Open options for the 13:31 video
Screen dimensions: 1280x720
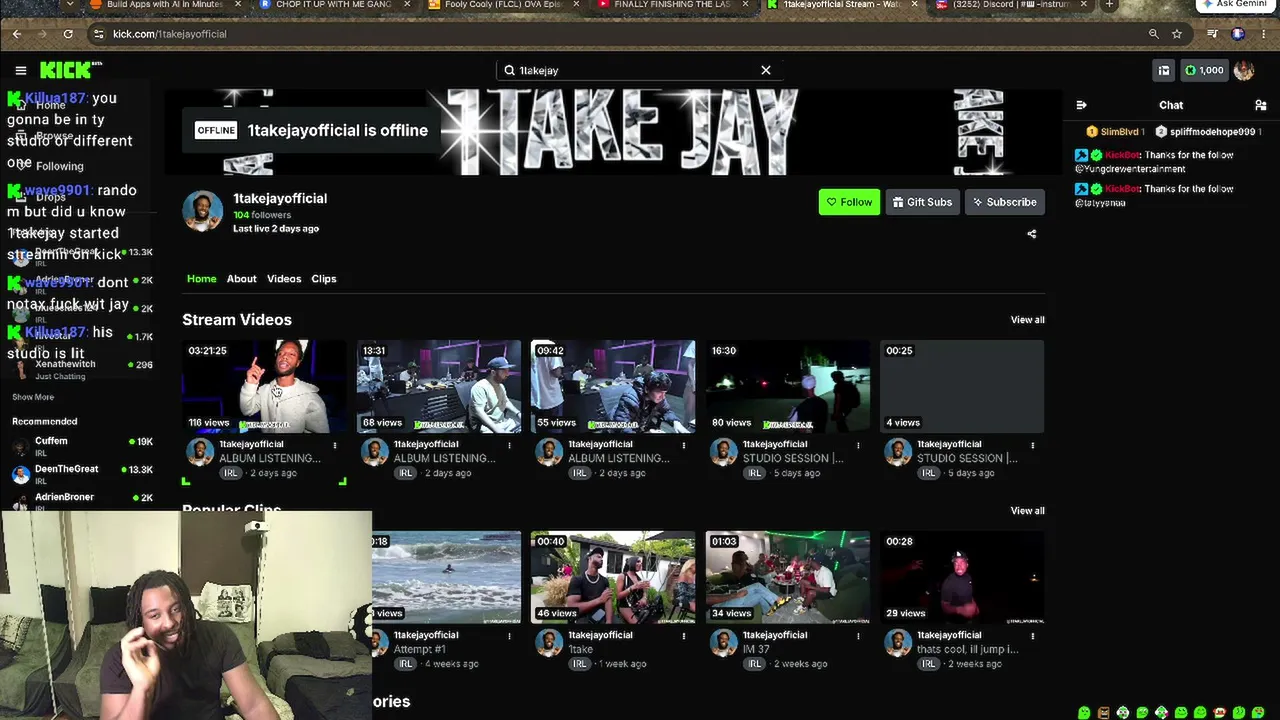[509, 445]
